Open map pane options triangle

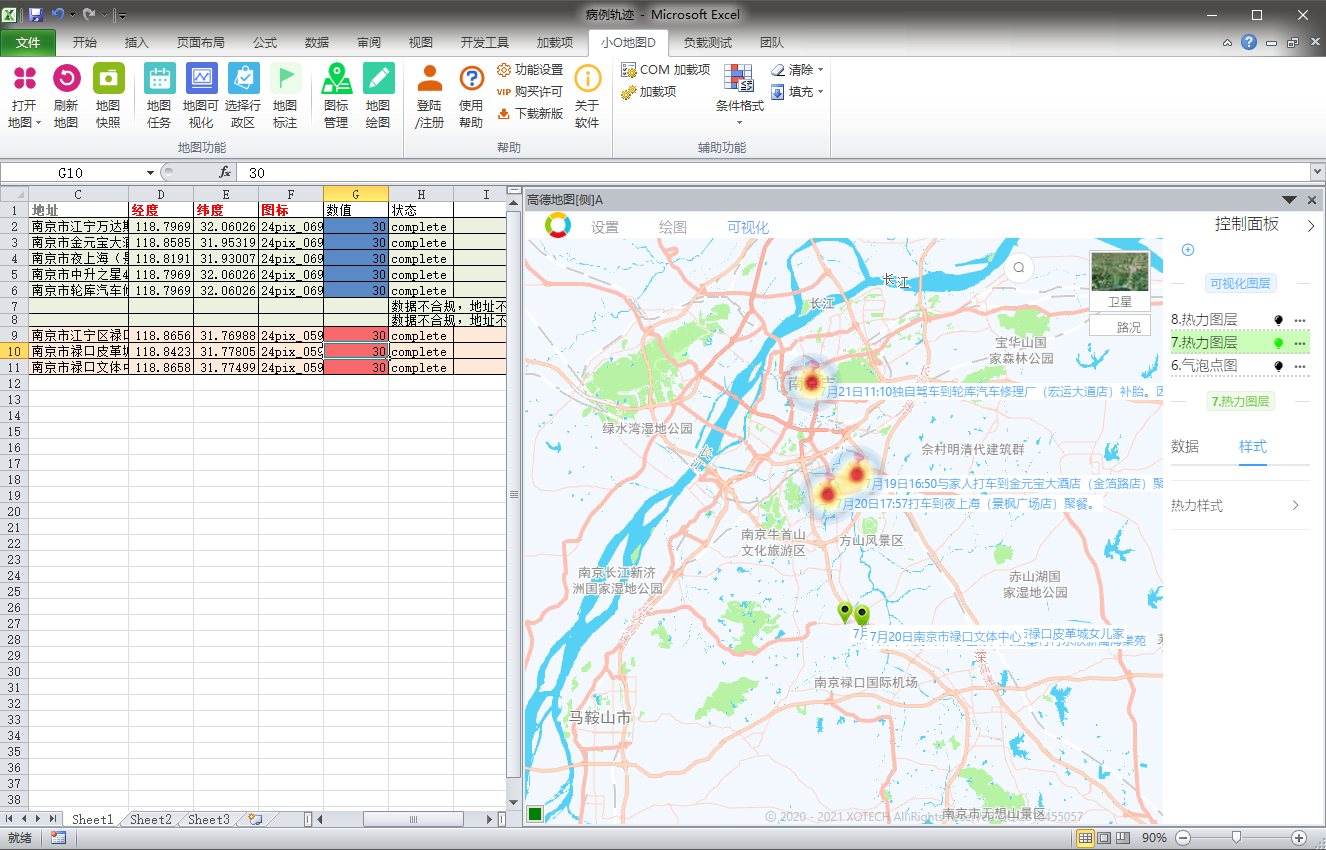pyautogui.click(x=1290, y=200)
